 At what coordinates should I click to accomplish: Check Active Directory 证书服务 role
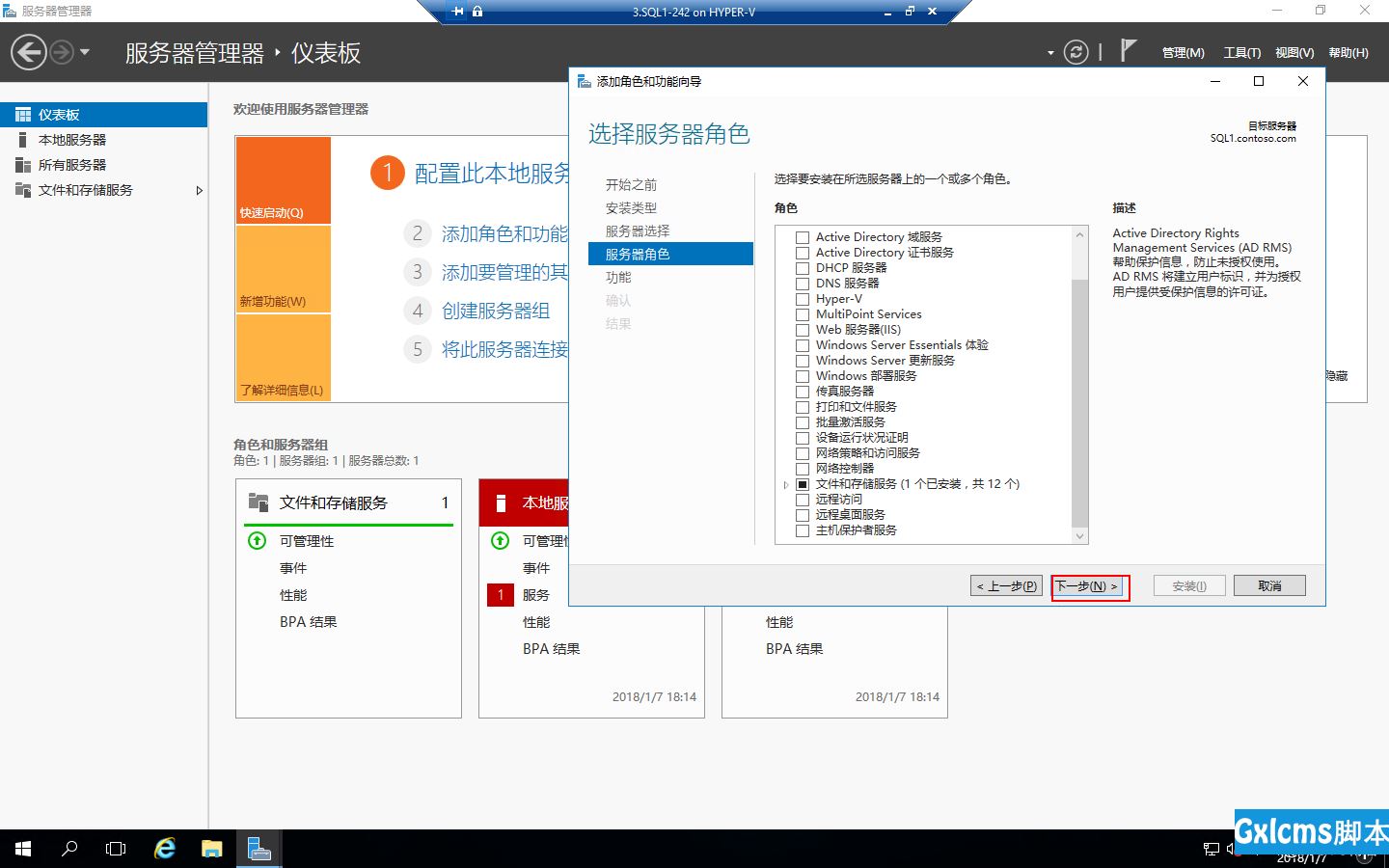[x=803, y=253]
